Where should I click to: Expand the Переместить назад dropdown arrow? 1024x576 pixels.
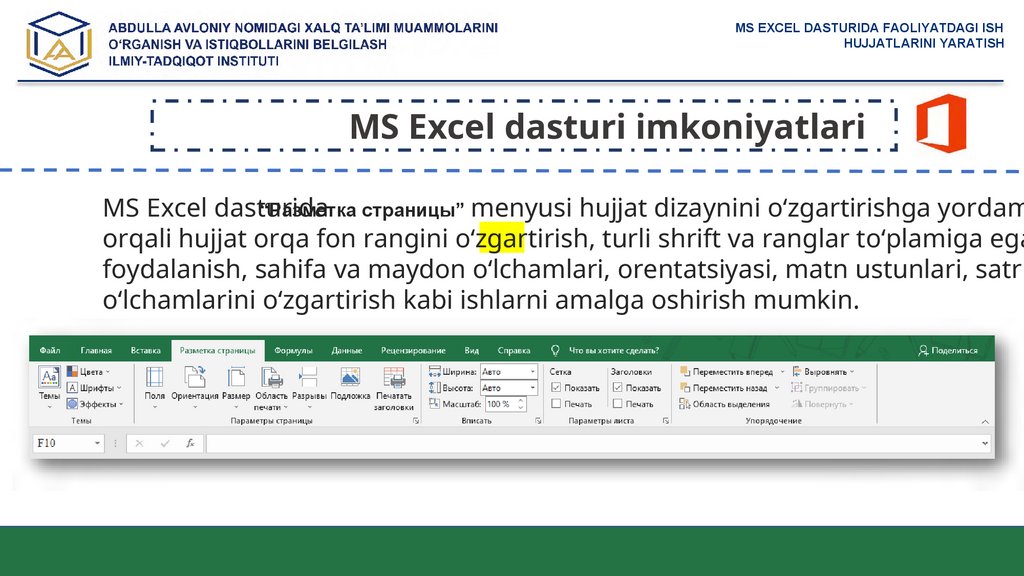[x=777, y=388]
